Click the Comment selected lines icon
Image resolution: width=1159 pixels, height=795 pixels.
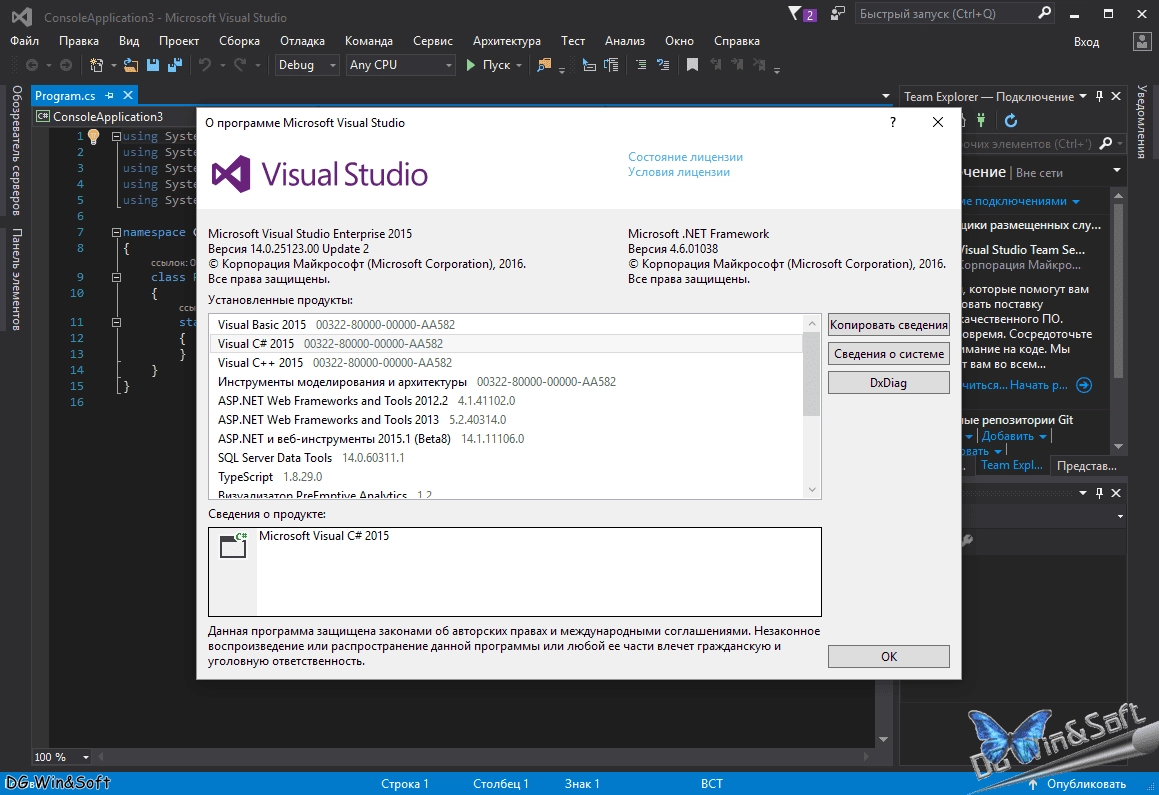641,65
